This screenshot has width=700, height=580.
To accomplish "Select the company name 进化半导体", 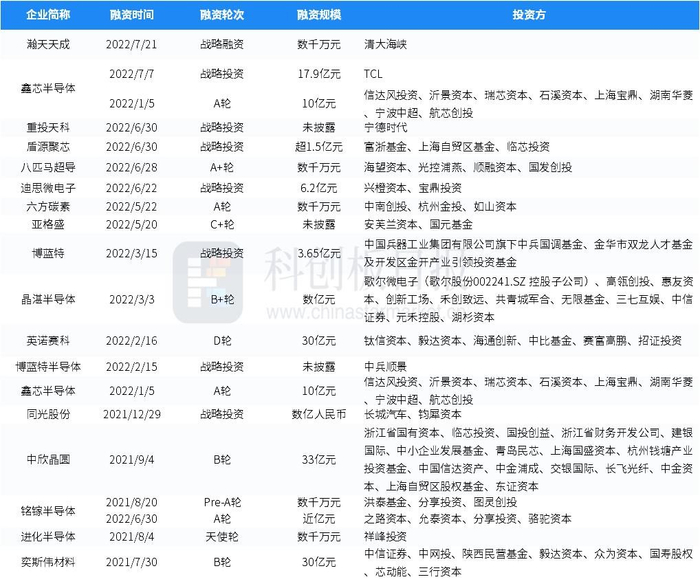I will (x=48, y=537).
